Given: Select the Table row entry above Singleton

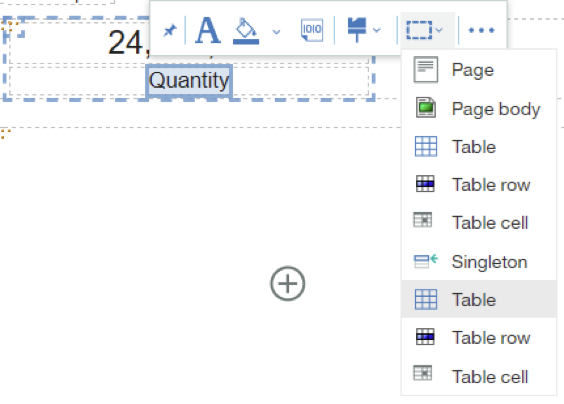Looking at the screenshot, I should [x=479, y=185].
